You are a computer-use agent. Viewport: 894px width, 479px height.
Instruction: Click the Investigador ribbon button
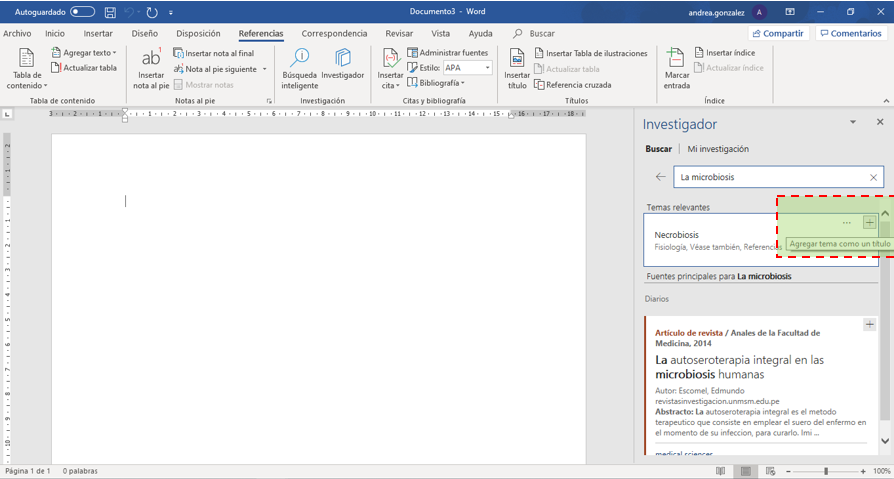tap(343, 64)
